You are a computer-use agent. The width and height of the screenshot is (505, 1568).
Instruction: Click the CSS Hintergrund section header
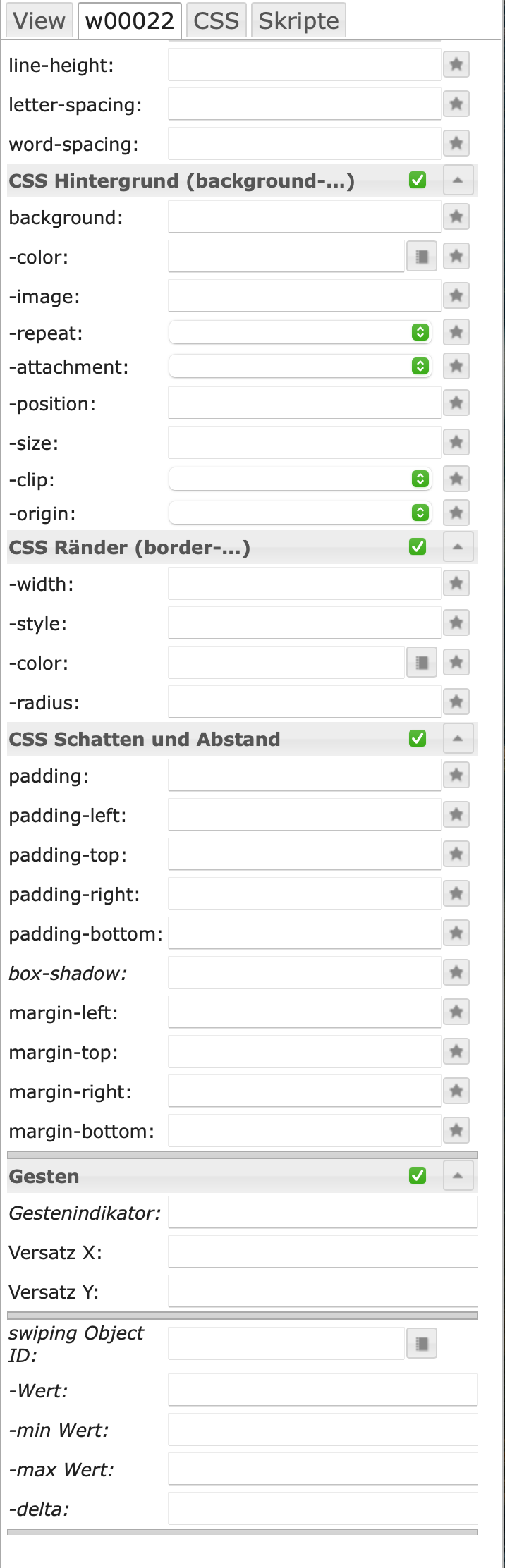click(181, 181)
